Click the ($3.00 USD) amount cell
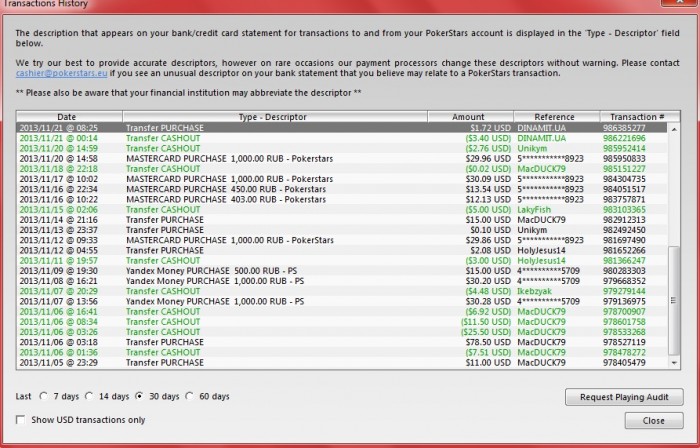The height and width of the screenshot is (448, 700). (x=488, y=261)
